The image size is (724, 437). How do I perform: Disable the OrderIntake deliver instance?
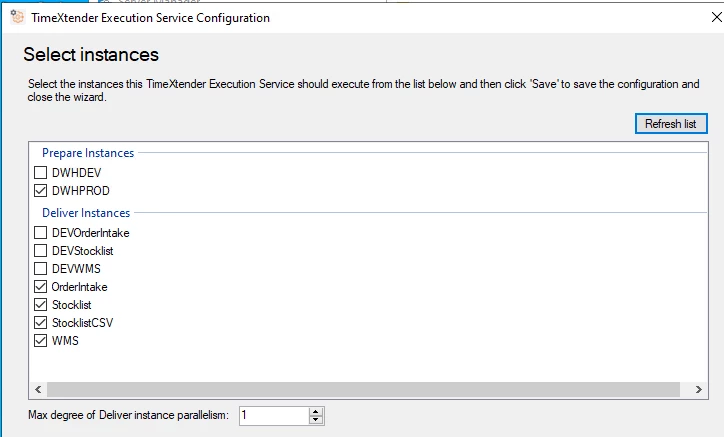[x=41, y=286]
